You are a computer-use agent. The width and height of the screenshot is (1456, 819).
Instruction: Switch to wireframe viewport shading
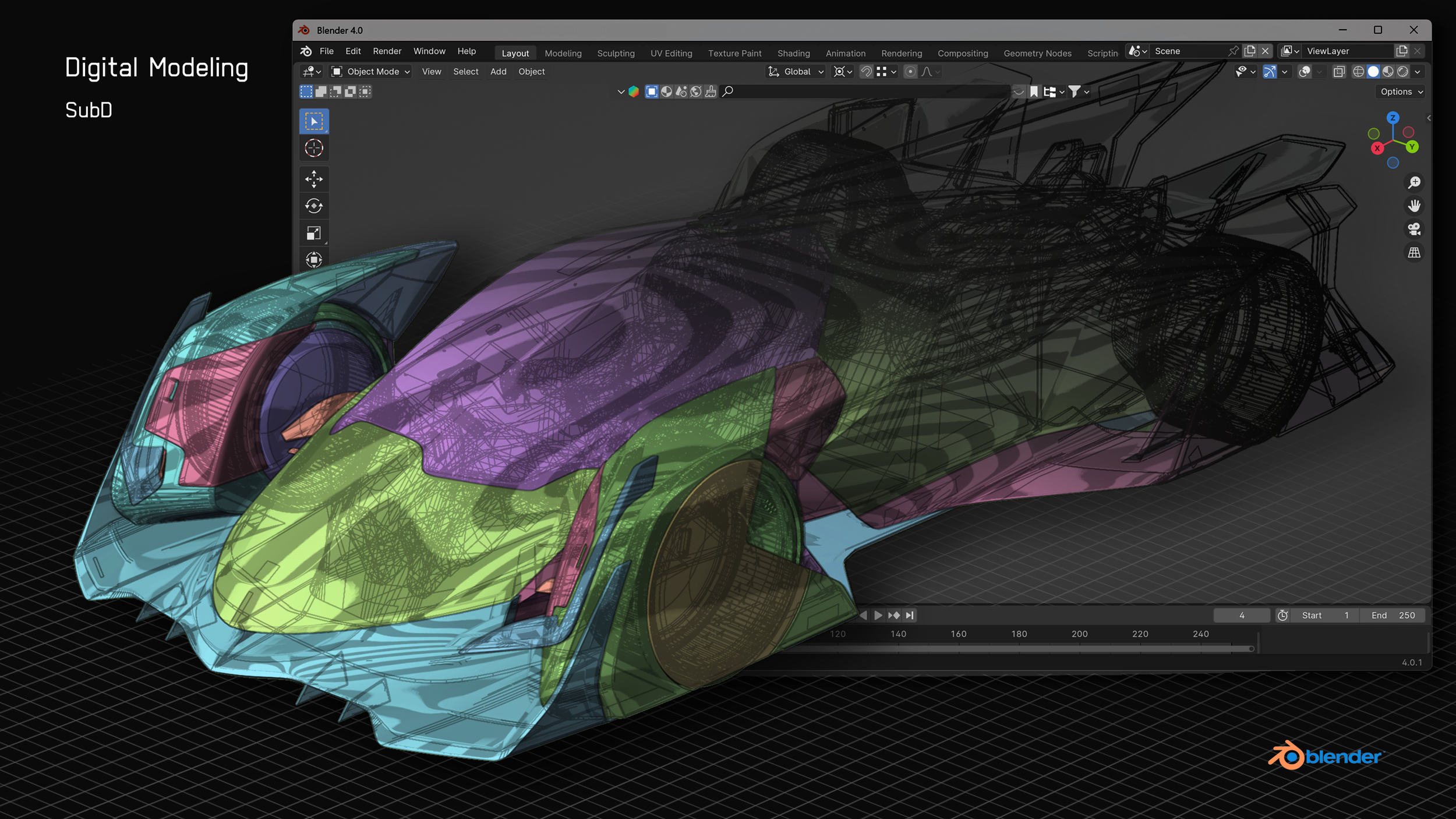(x=1358, y=72)
